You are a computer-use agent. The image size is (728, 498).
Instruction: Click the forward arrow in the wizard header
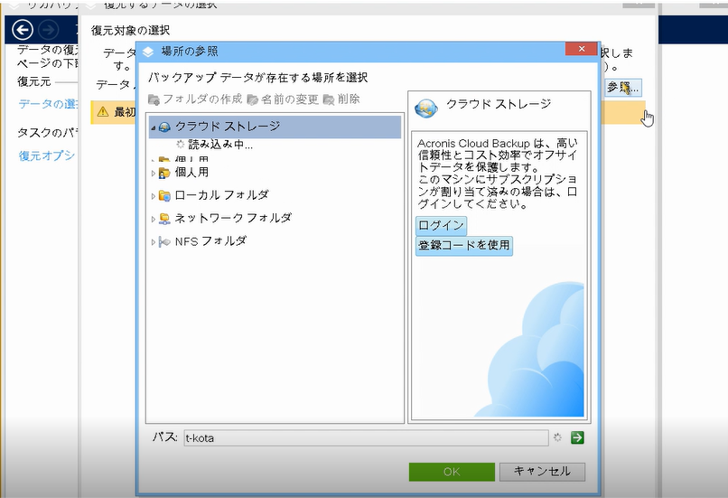48,30
